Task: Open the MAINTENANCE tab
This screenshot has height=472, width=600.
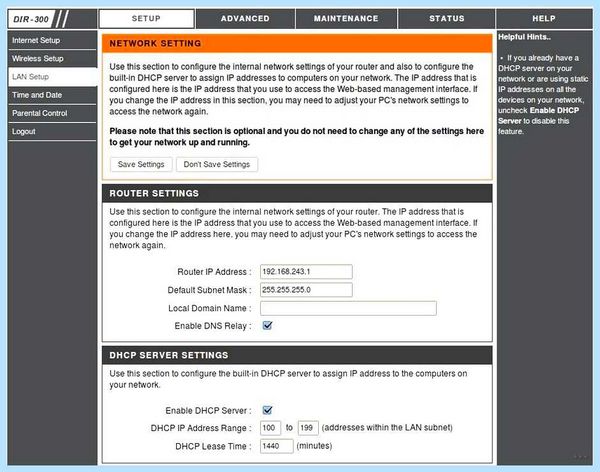Action: (346, 18)
